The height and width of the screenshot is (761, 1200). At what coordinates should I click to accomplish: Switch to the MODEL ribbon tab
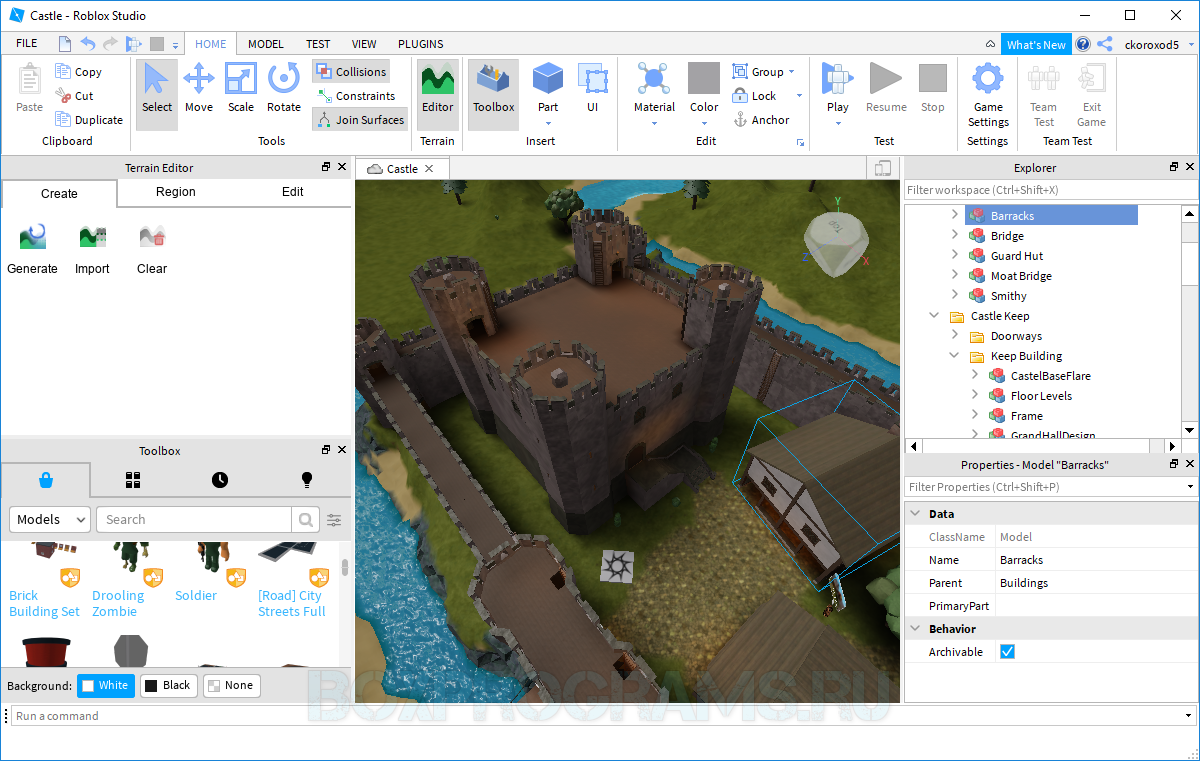[266, 44]
